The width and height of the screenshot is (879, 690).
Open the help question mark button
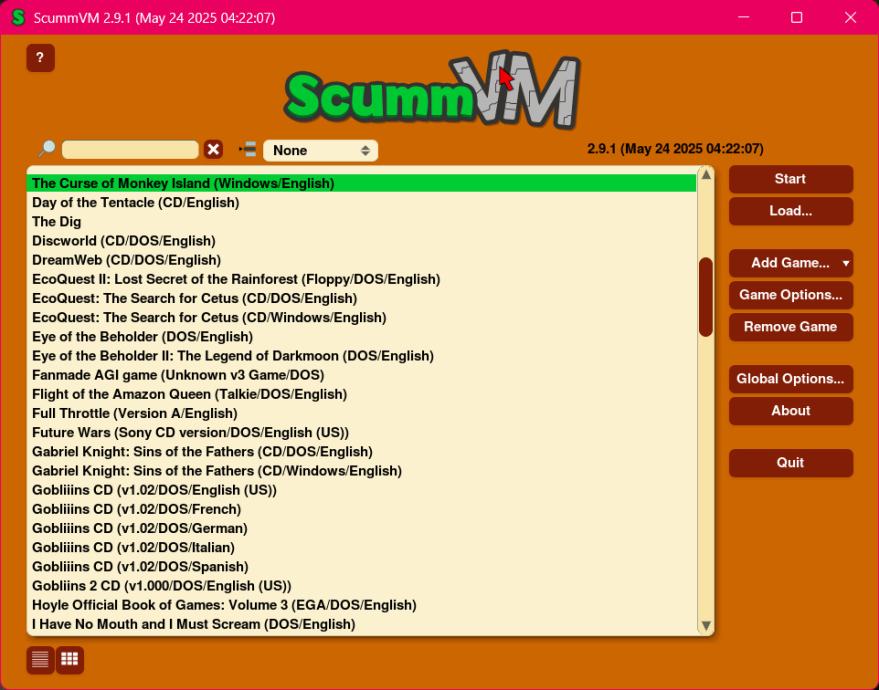tap(40, 58)
